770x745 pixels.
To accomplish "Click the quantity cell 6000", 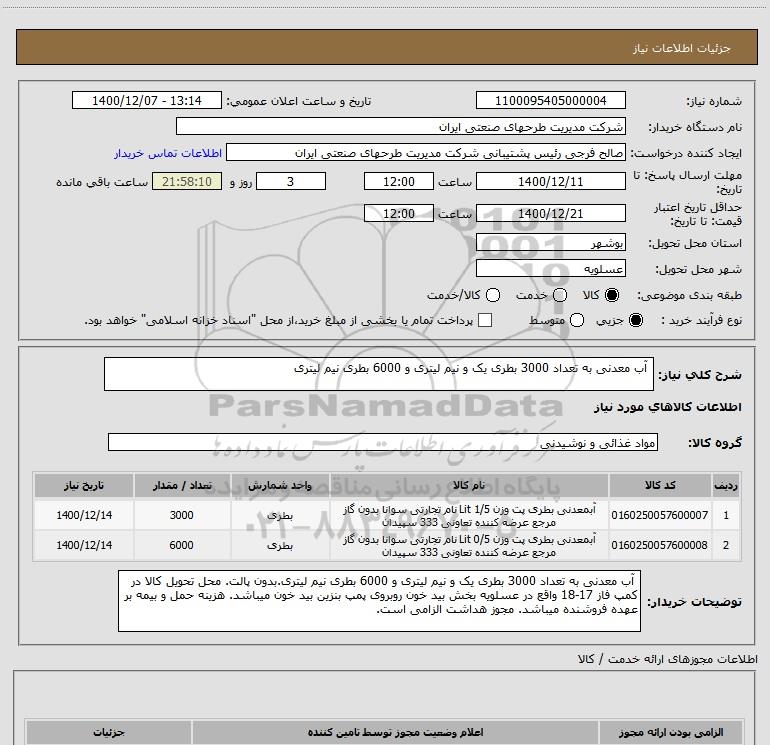I will click(x=182, y=545).
